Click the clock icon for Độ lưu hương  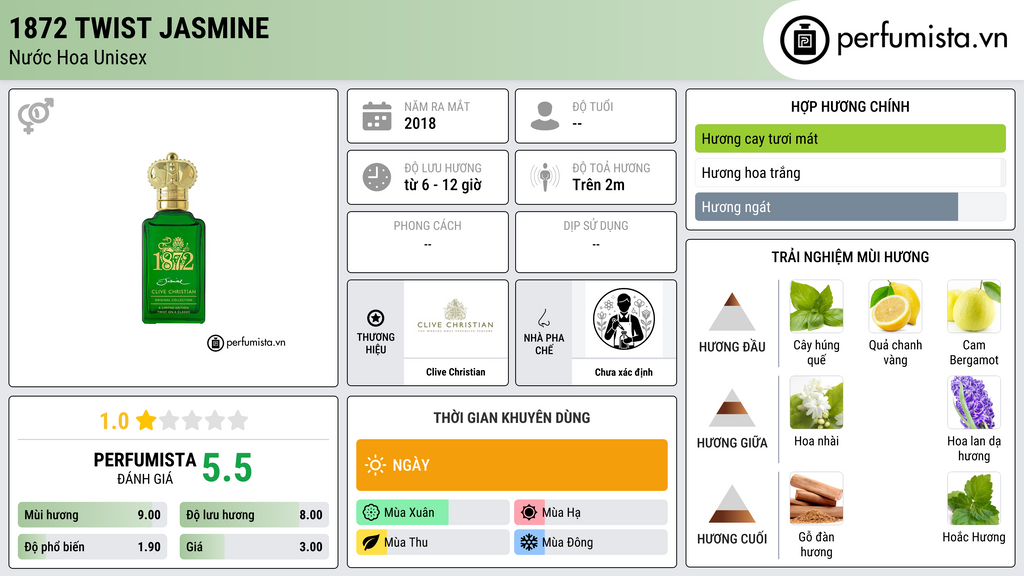click(377, 177)
